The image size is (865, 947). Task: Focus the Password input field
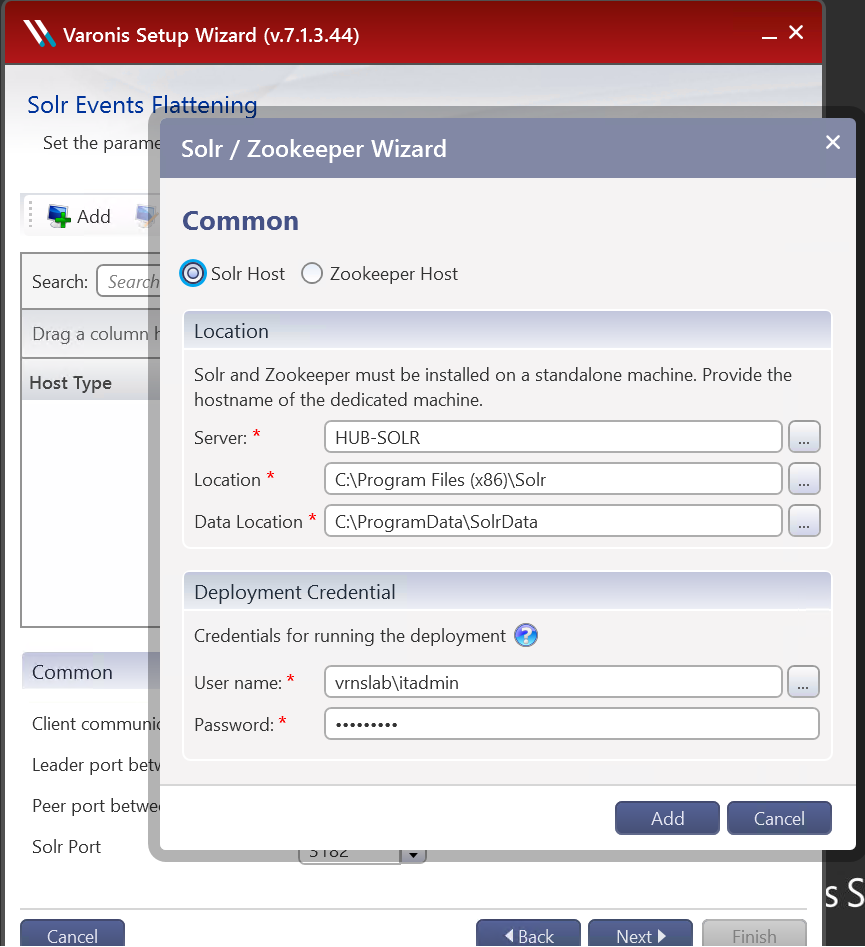click(571, 724)
